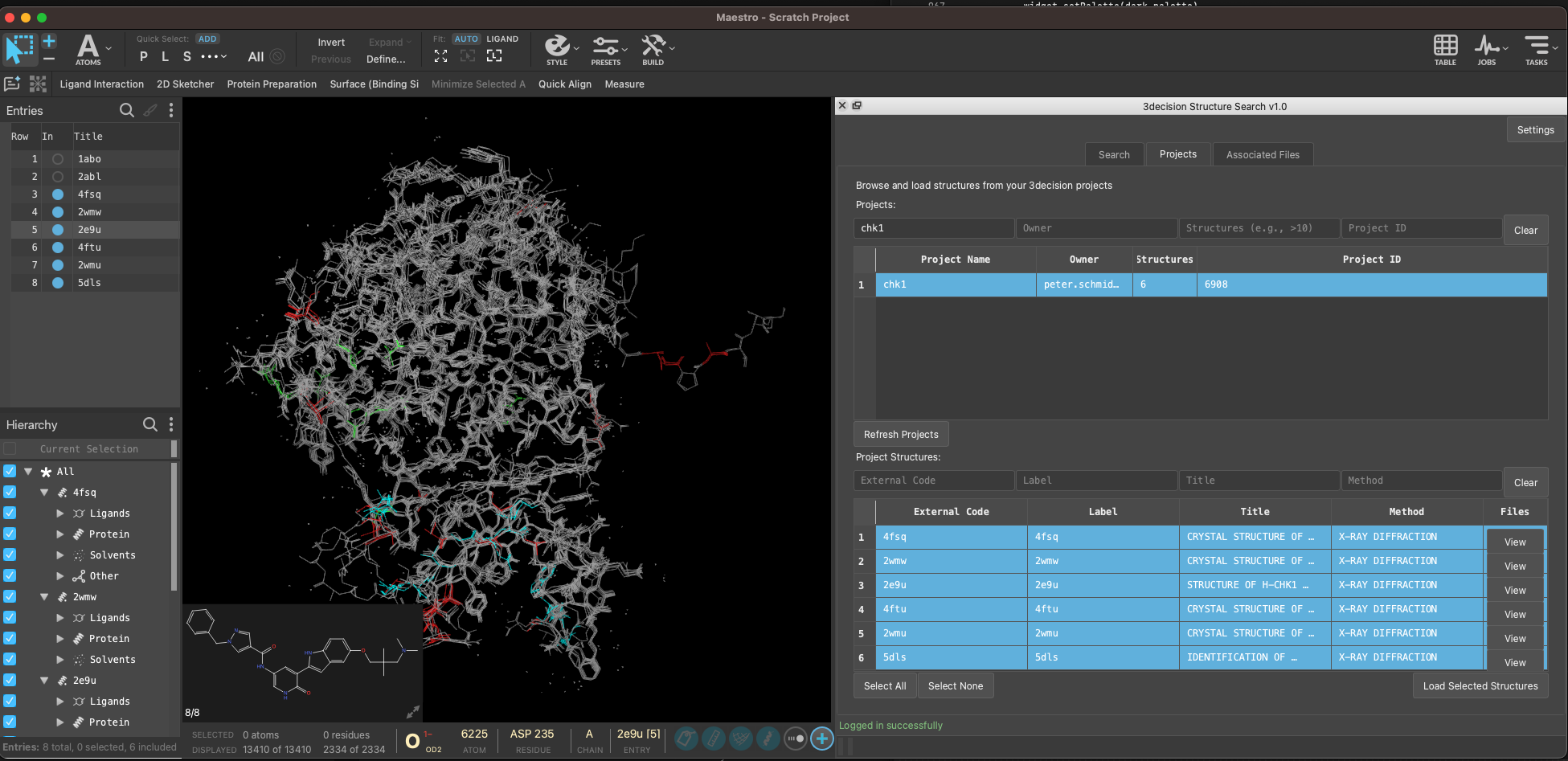Open the Atoms selection mode tool
Viewport: 1568px width, 761px height.
pyautogui.click(x=88, y=49)
